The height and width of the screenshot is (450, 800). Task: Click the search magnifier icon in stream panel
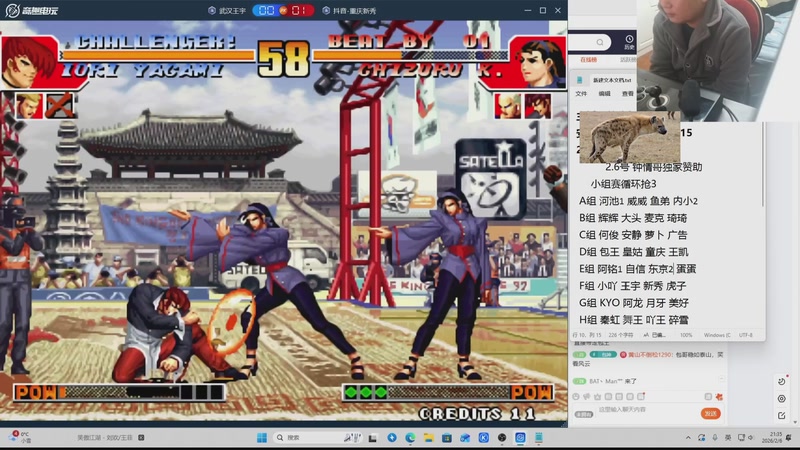click(x=600, y=42)
